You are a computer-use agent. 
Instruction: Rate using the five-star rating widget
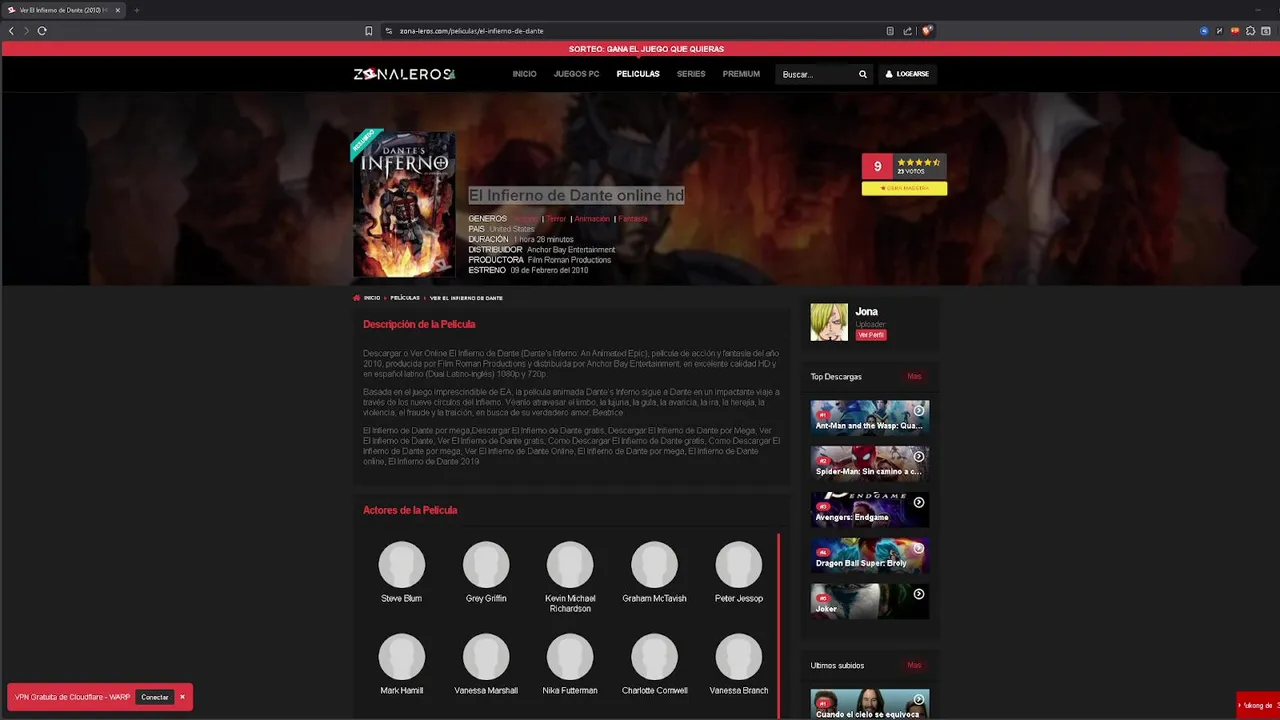coord(918,162)
